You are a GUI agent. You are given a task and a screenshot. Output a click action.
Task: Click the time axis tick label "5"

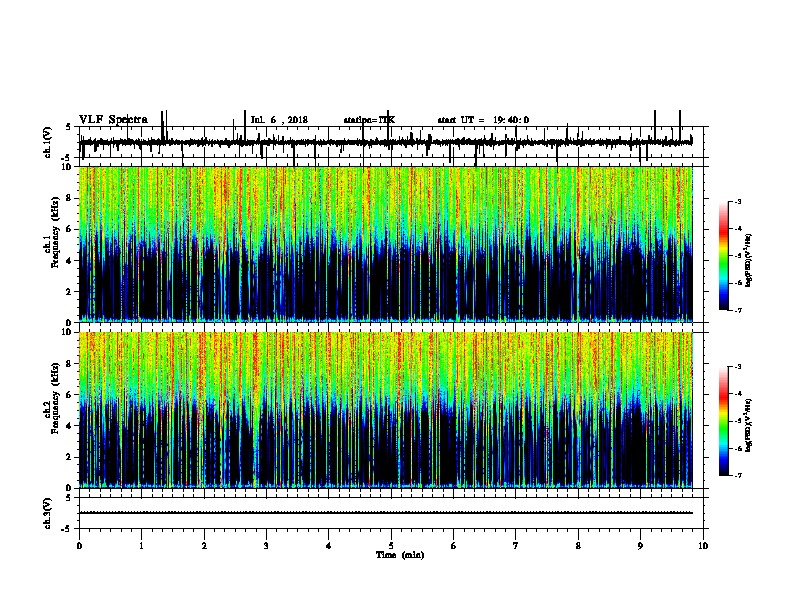tap(391, 546)
